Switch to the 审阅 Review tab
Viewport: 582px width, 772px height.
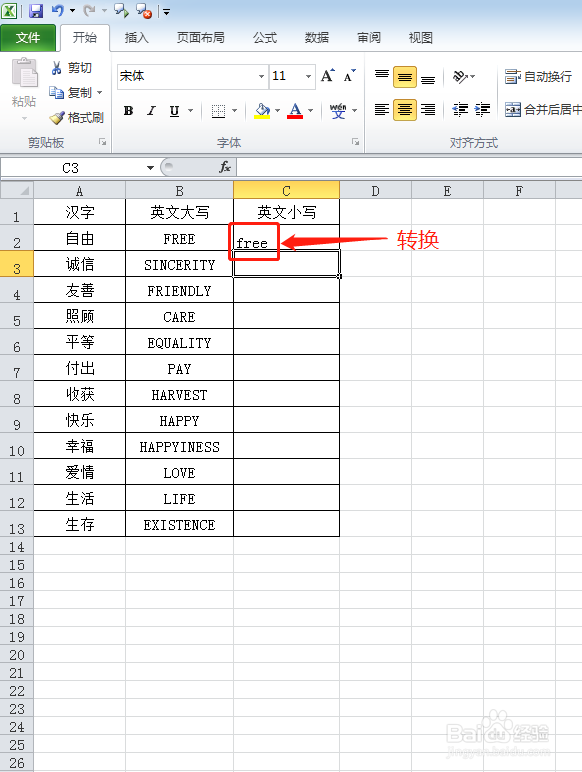pyautogui.click(x=369, y=38)
